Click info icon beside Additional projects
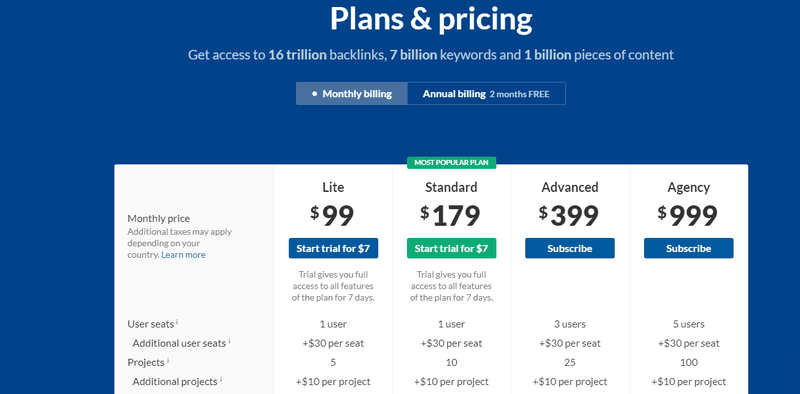The width and height of the screenshot is (800, 394). pos(221,379)
